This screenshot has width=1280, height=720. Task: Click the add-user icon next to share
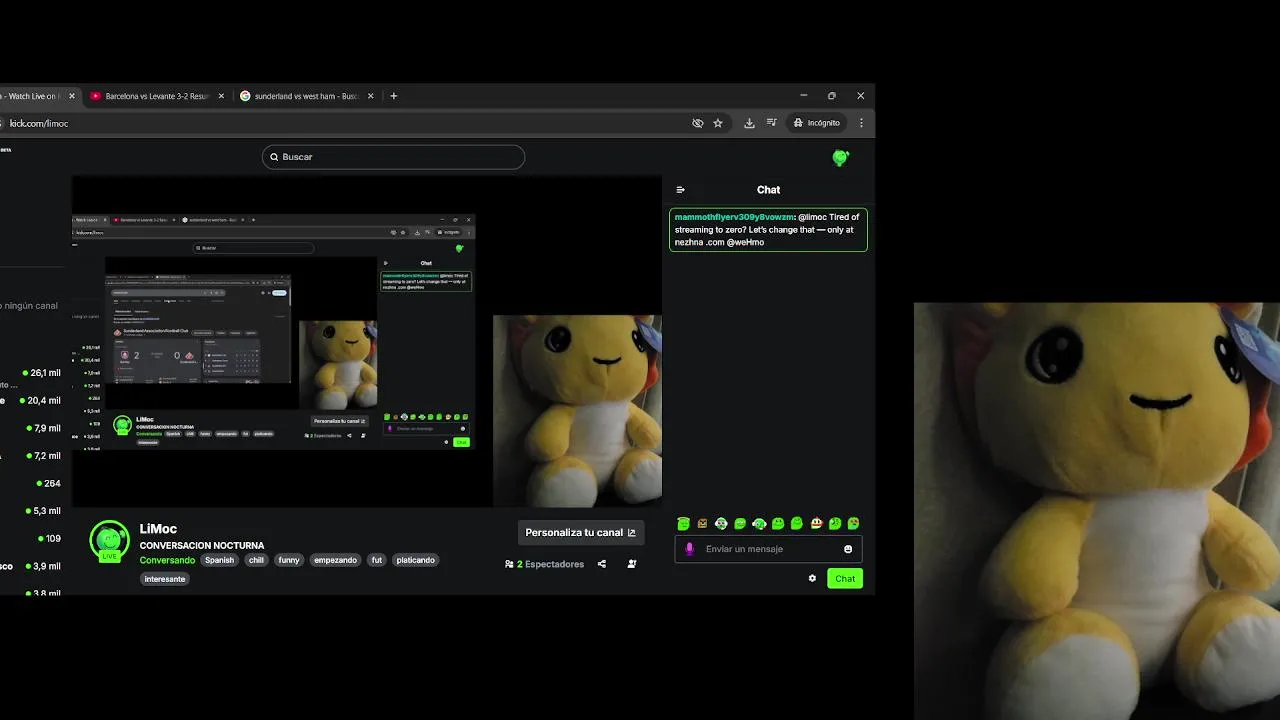(631, 564)
